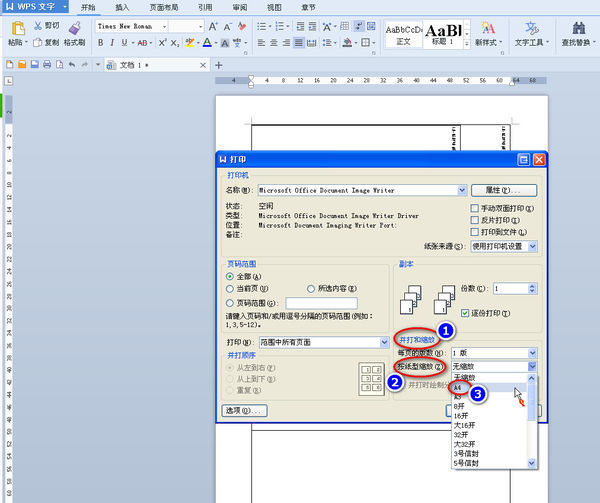Select A4 in paper scale list
600x503 pixels.
tap(490, 387)
